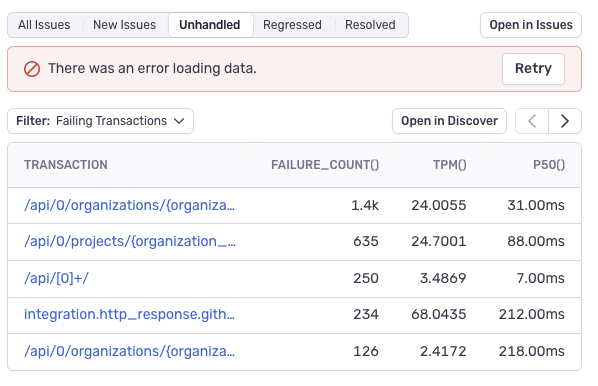Click the 24.0055 TPM value

pyautogui.click(x=439, y=206)
